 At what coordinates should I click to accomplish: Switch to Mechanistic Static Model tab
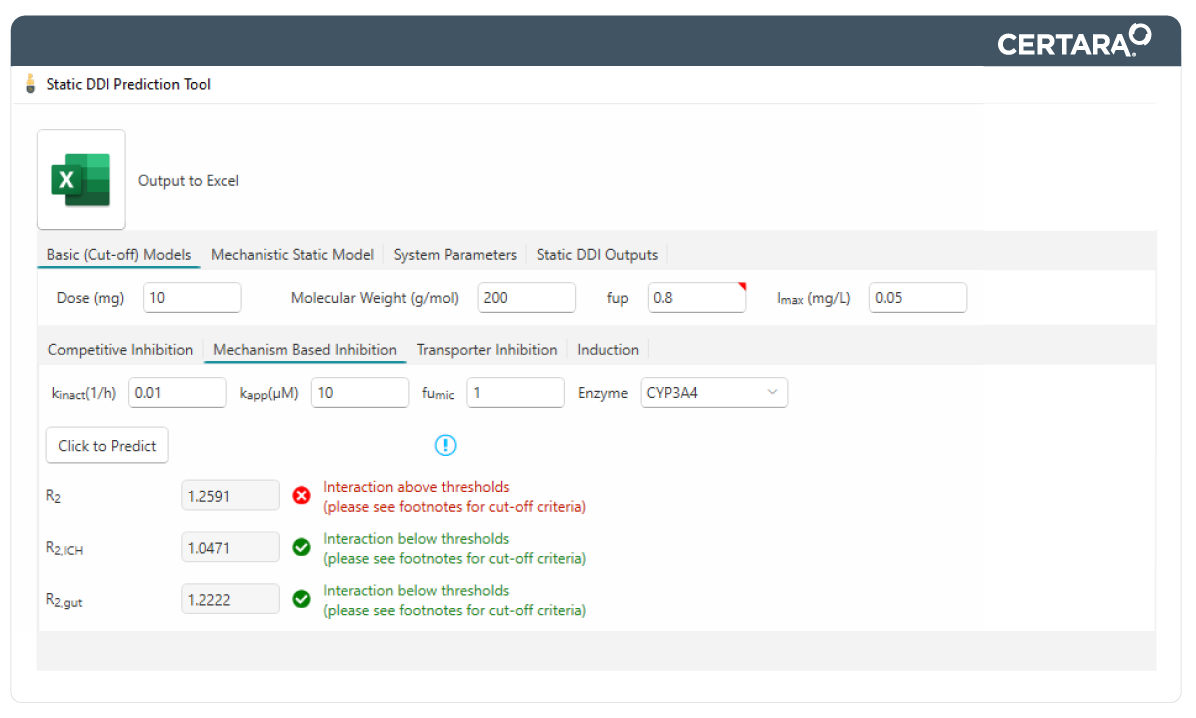(292, 255)
